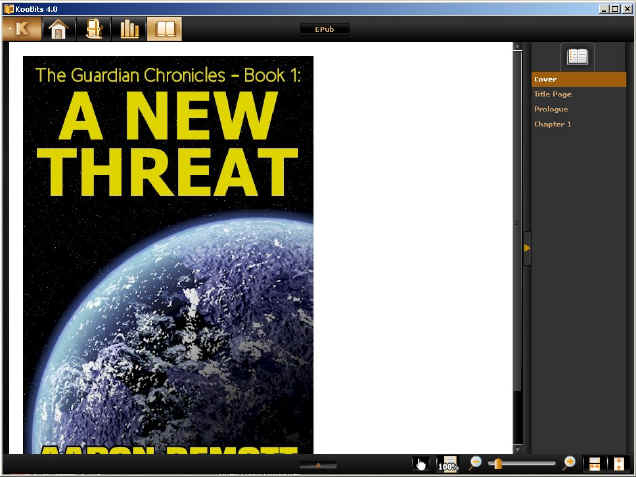Image resolution: width=636 pixels, height=477 pixels.
Task: Expand the bottom bar center handle
Action: point(318,465)
